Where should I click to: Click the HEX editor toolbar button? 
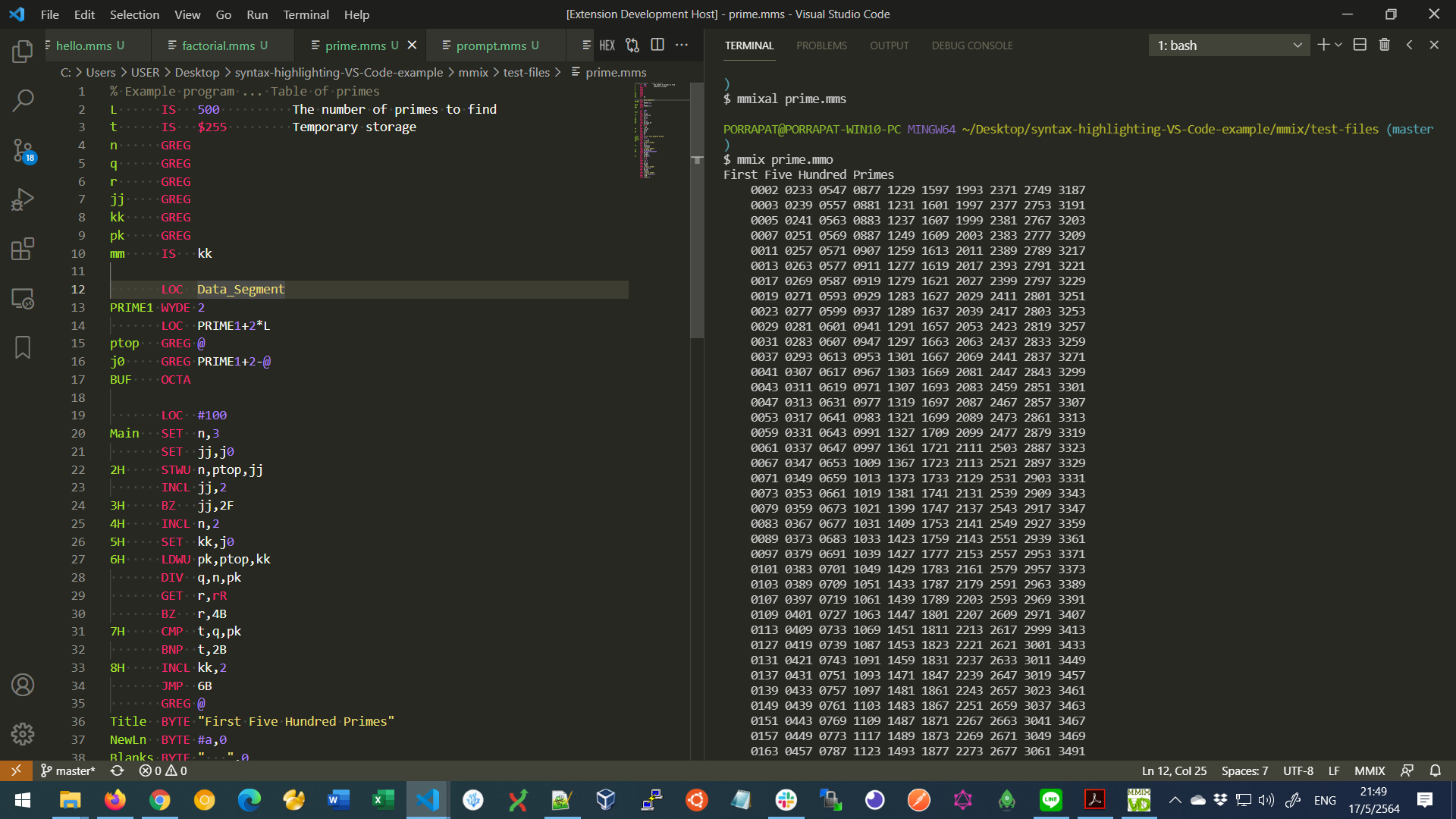[607, 45]
